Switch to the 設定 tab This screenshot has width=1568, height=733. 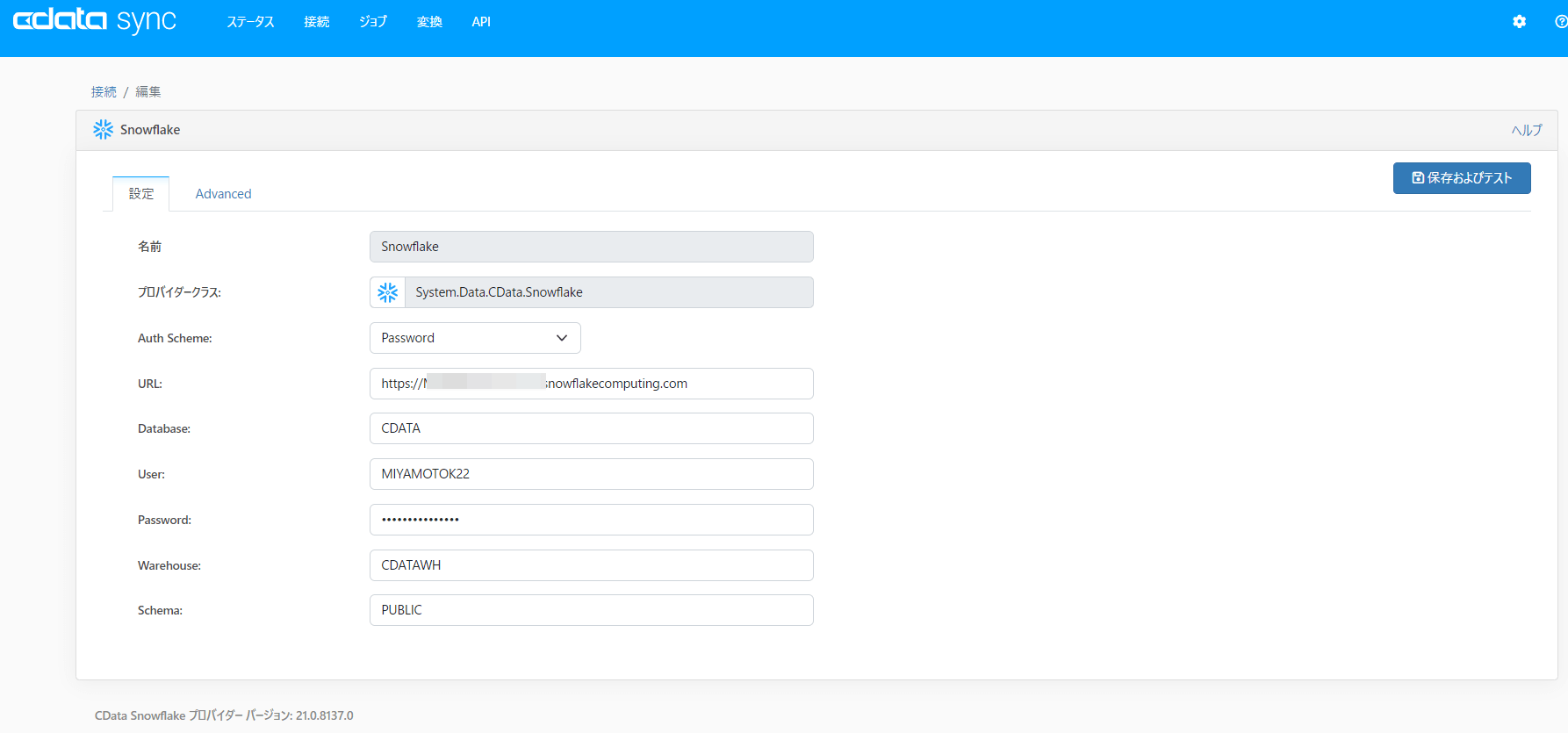[141, 194]
